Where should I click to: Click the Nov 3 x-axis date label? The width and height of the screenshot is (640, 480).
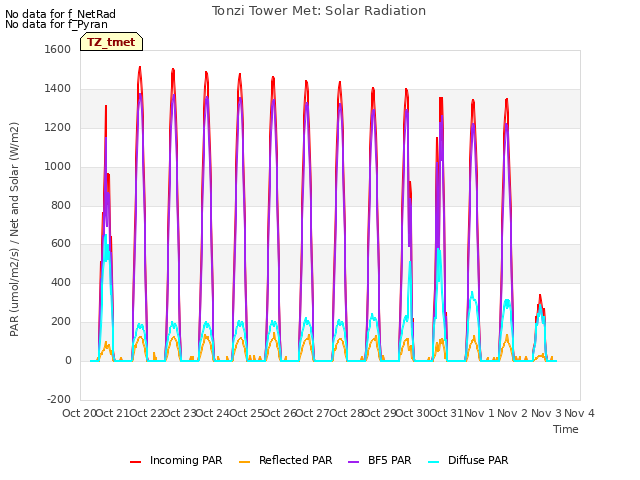tap(546, 413)
